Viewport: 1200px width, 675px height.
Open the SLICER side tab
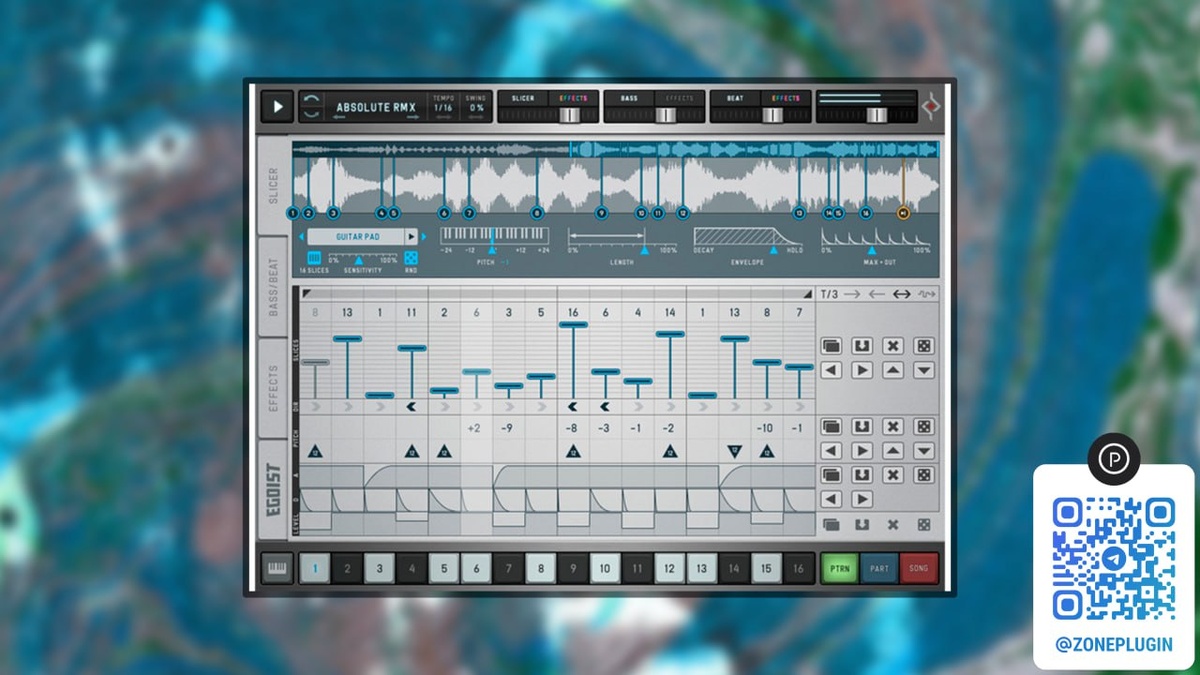[275, 185]
